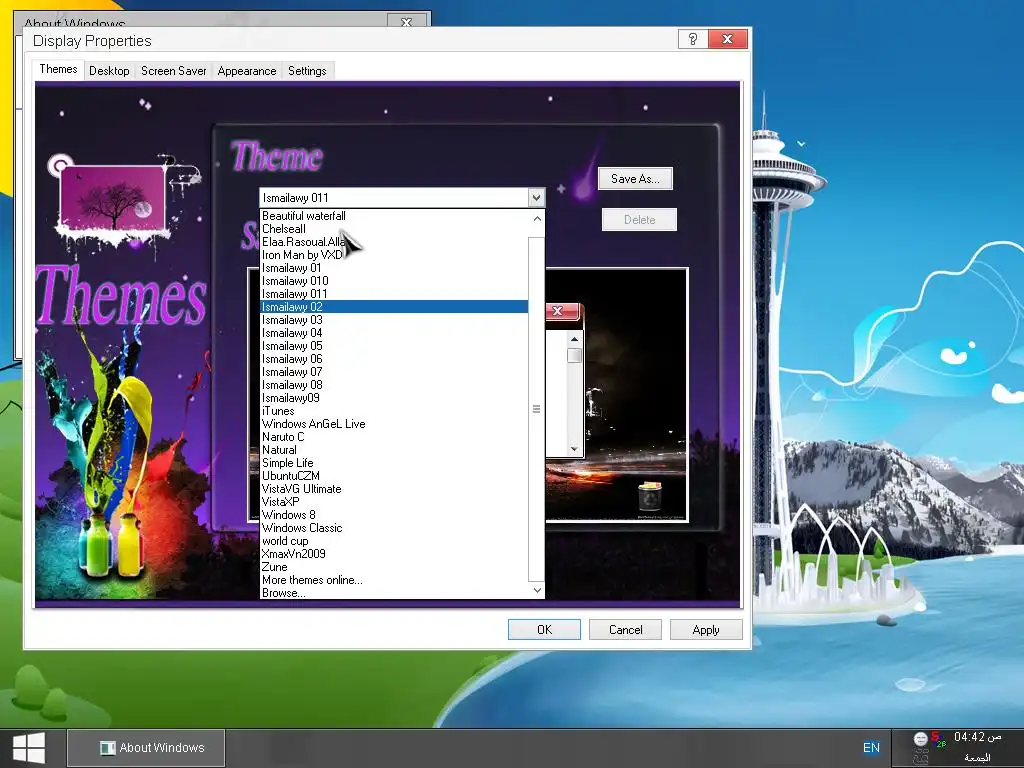Select Windows Classic theme
Screen dimensions: 1024x768
pos(394,528)
